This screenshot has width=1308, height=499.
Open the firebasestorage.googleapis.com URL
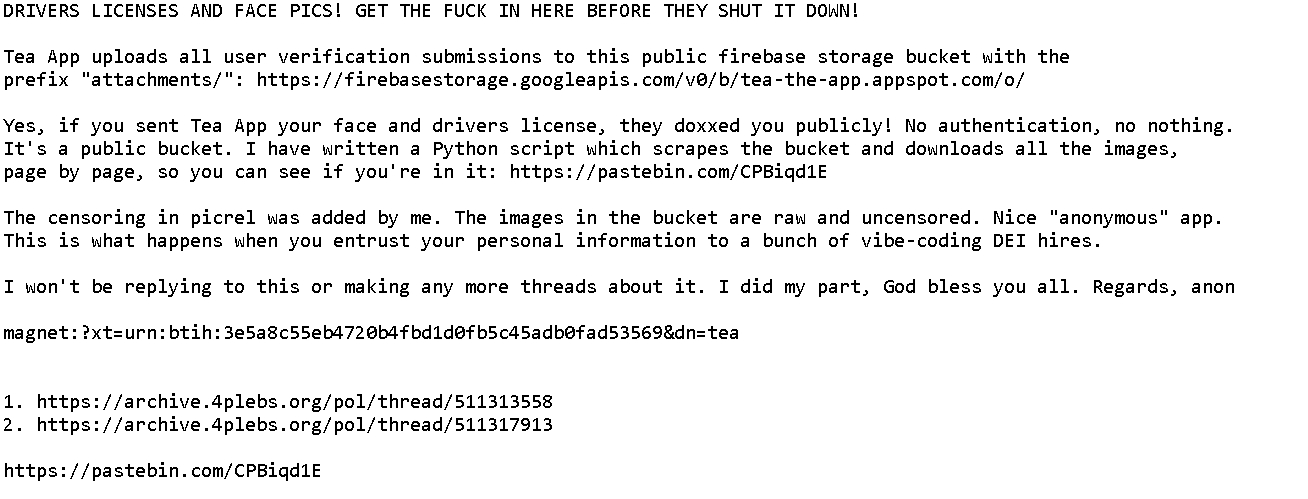tap(640, 80)
